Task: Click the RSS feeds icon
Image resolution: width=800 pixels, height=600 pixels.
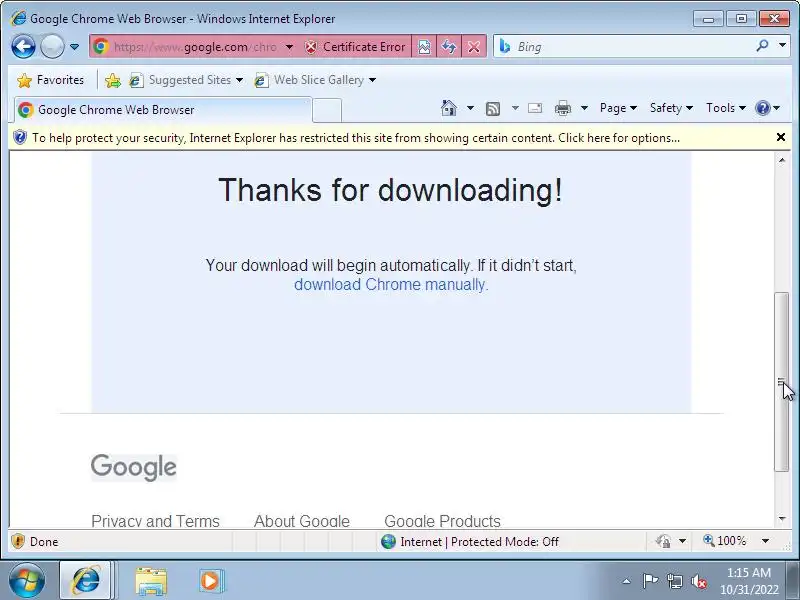Action: pos(493,108)
